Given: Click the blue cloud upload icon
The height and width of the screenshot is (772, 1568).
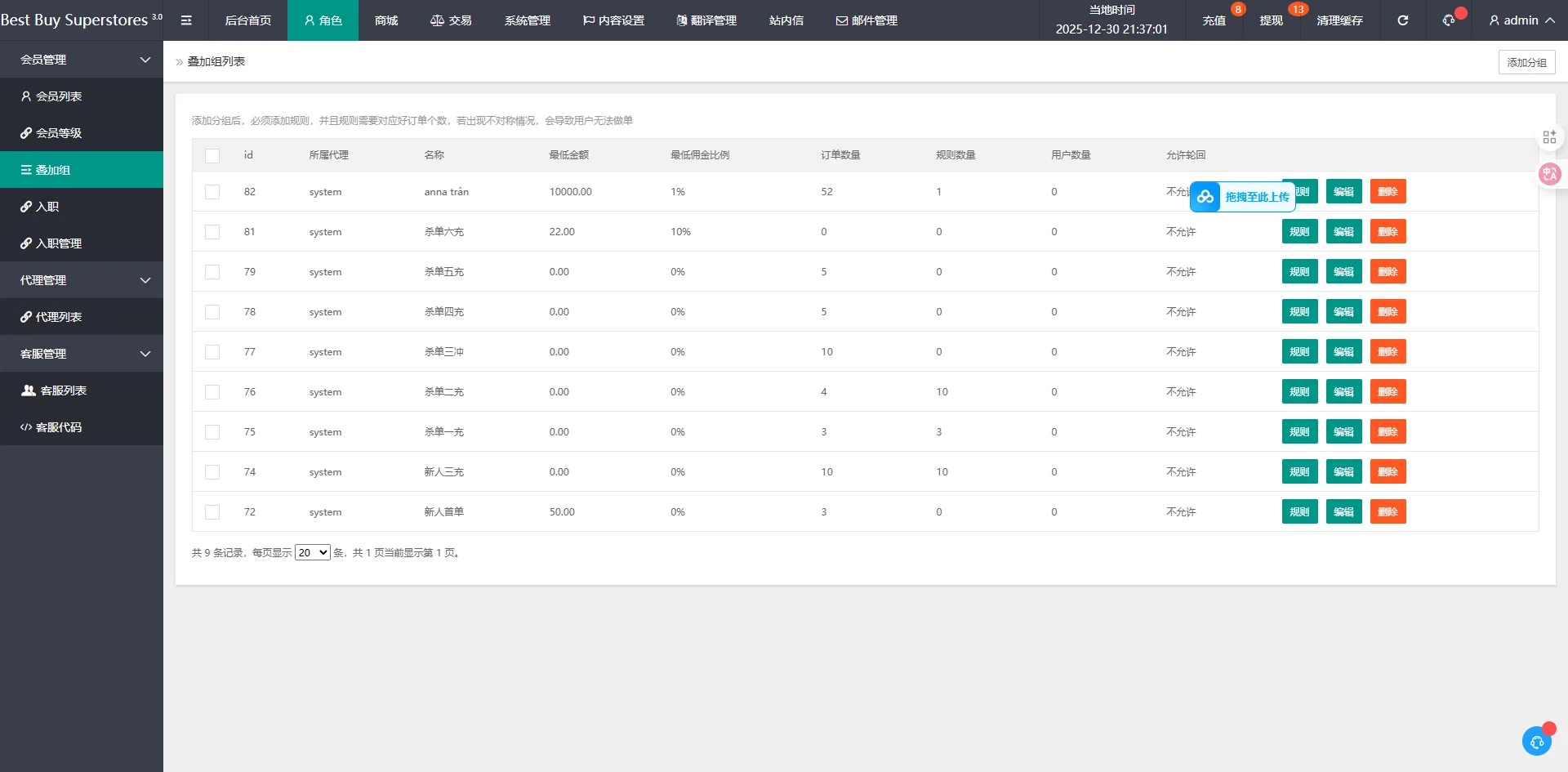Looking at the screenshot, I should pyautogui.click(x=1205, y=197).
